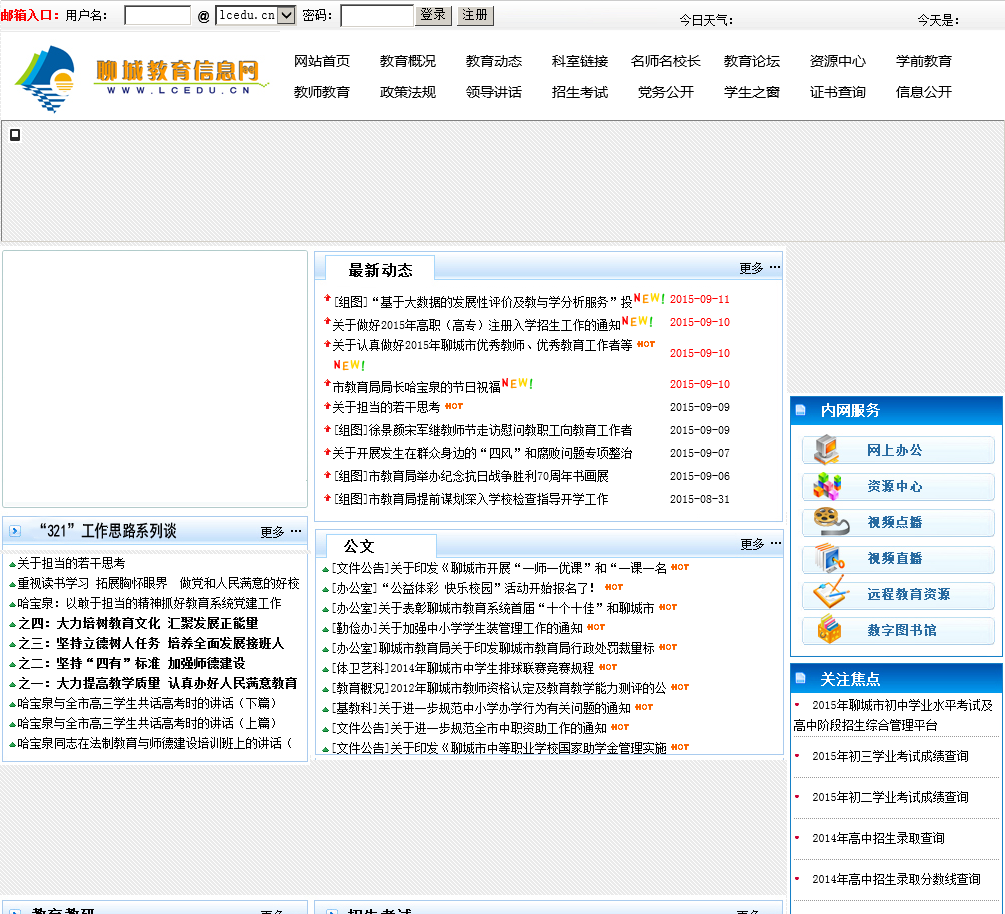Open 2014年高中招生录取查询 link
Image resolution: width=1005 pixels, height=914 pixels.
(x=878, y=838)
